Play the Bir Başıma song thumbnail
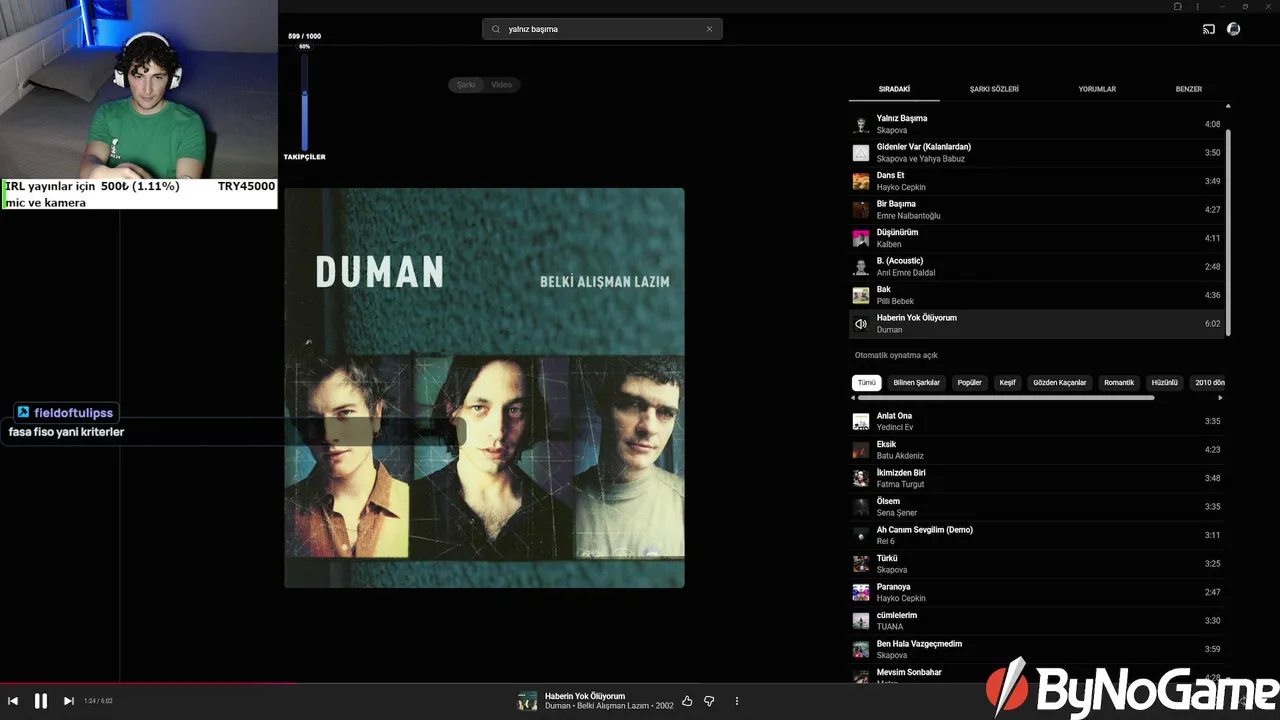The height and width of the screenshot is (720, 1280). click(x=861, y=210)
